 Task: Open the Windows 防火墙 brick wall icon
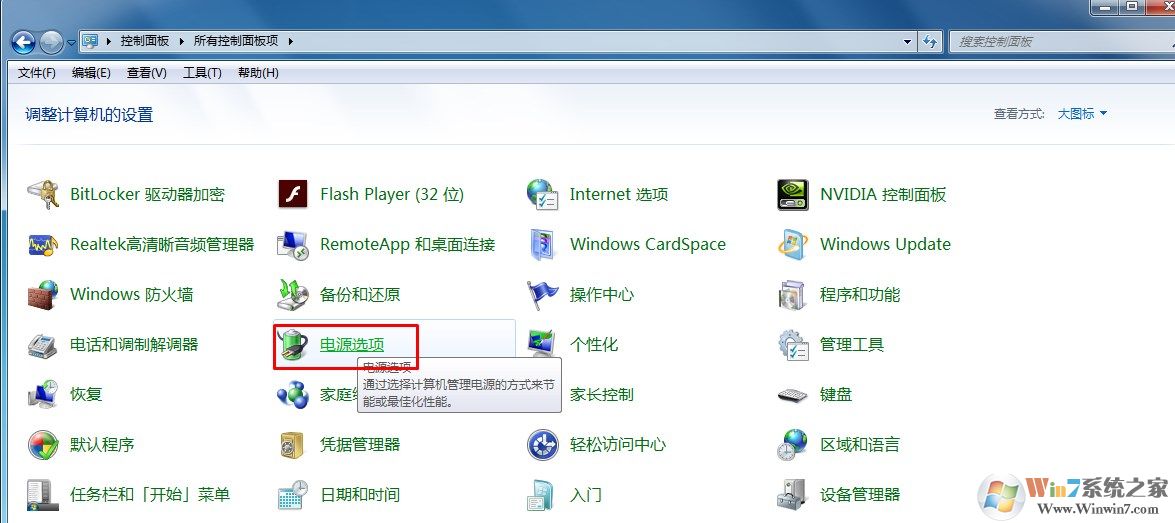coord(43,294)
